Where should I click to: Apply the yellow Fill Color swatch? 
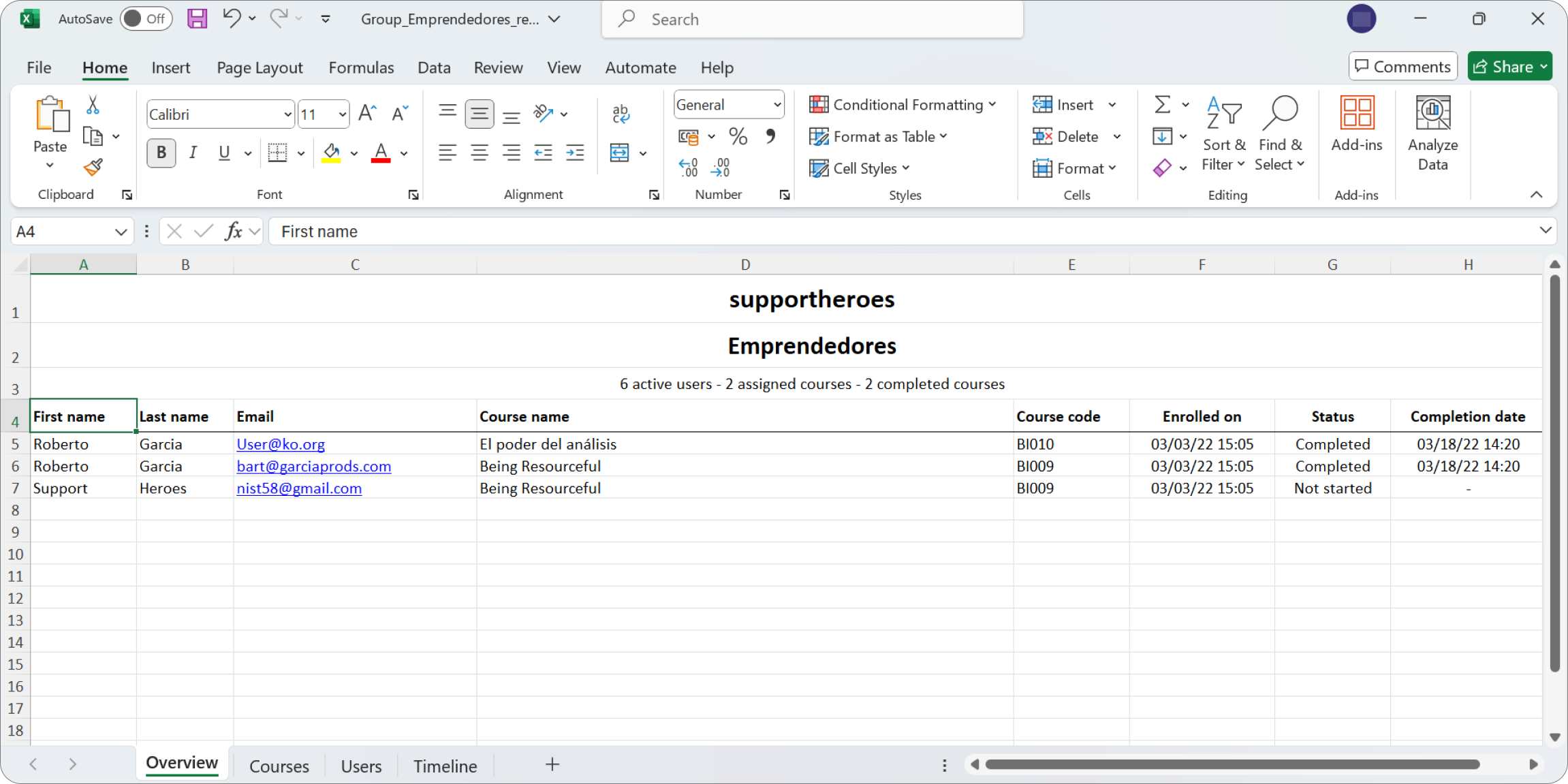(x=331, y=153)
